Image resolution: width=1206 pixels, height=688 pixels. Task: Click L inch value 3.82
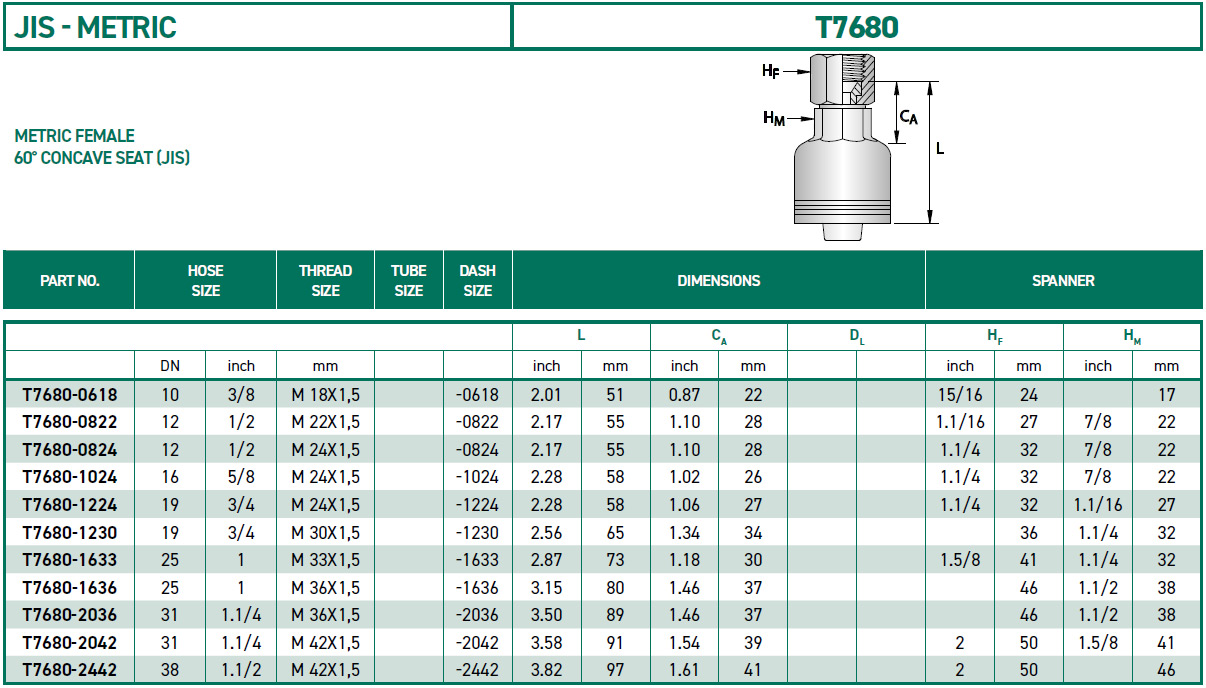point(547,670)
